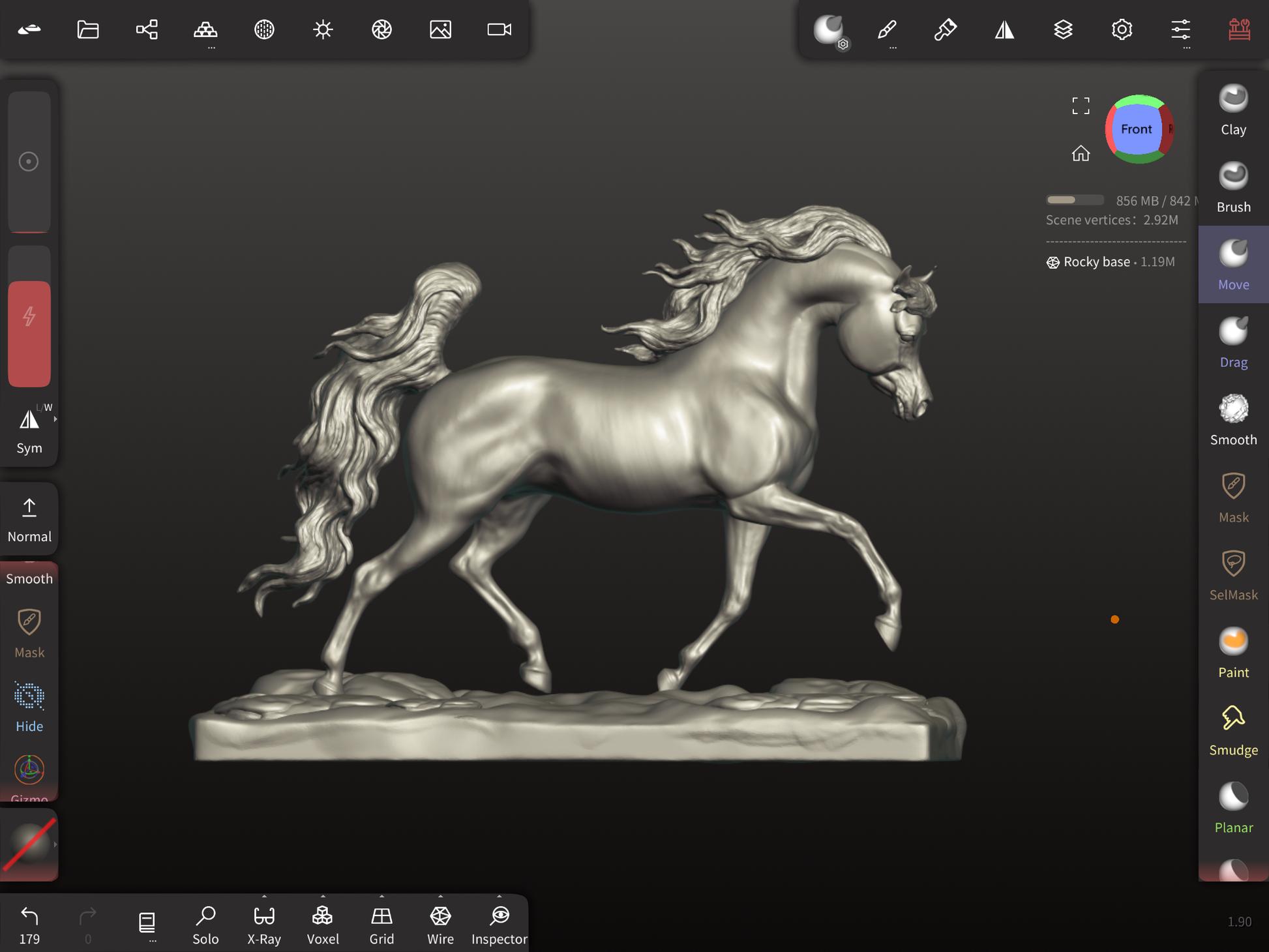Open the Files folder menu
The width and height of the screenshot is (1269, 952).
pos(88,30)
